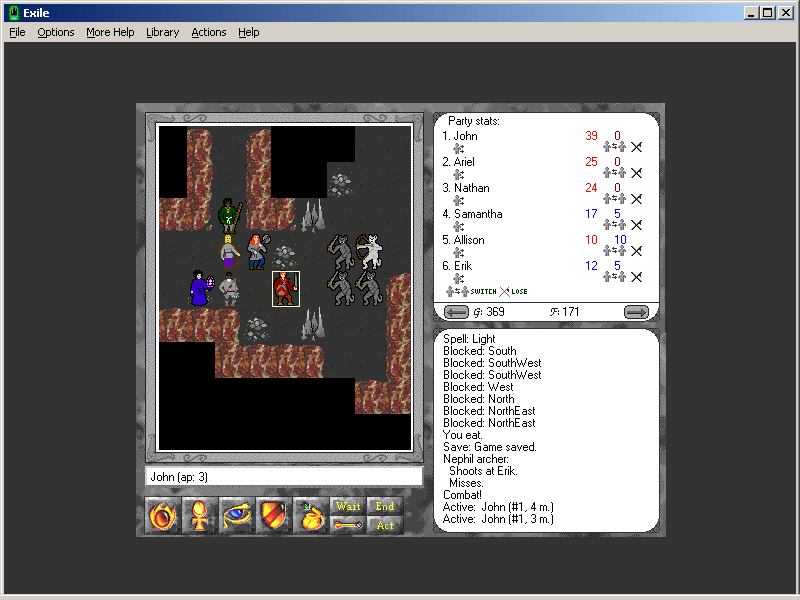Select the blonde character in purple trousers

pos(230,252)
